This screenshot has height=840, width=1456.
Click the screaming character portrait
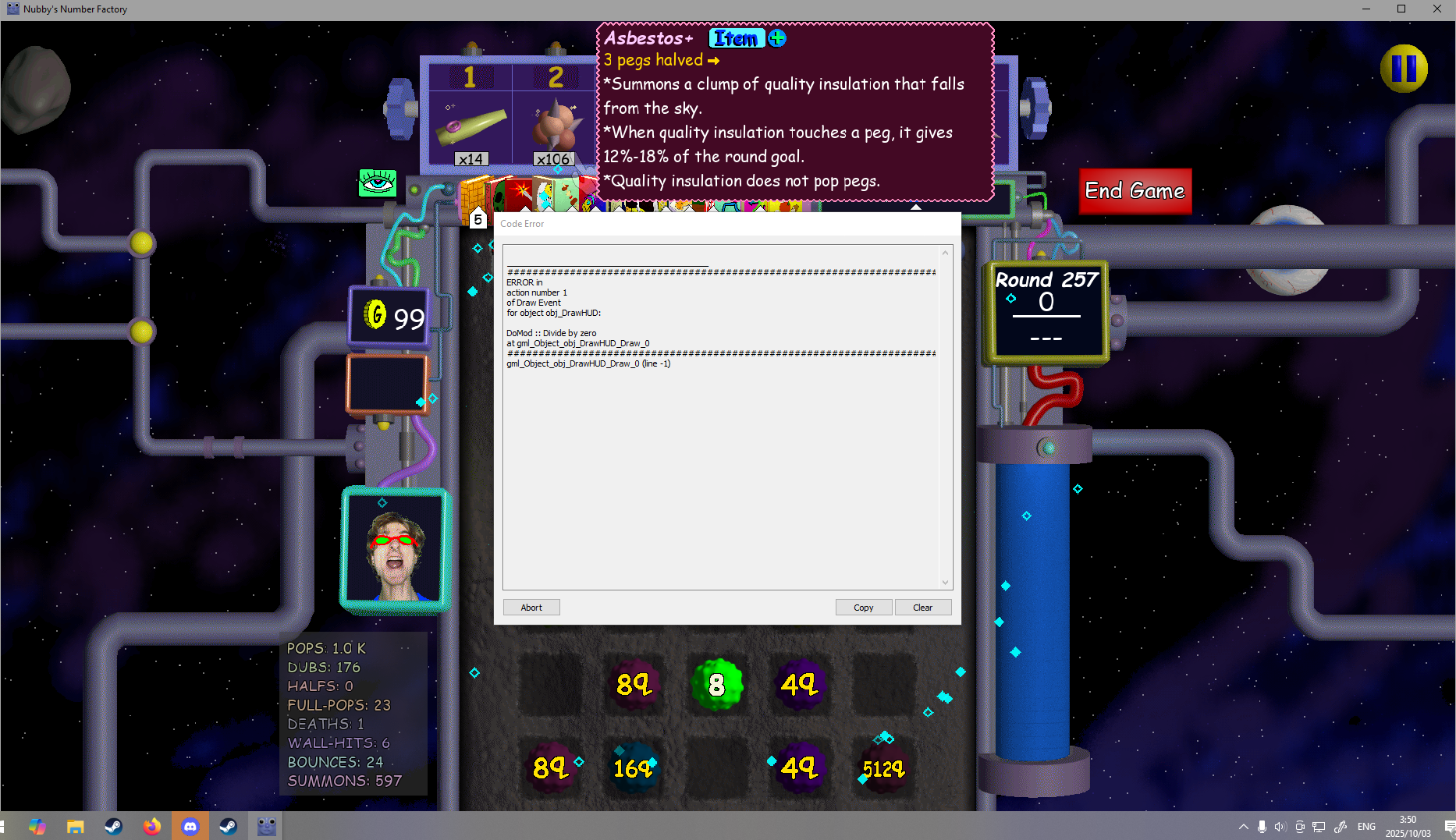click(395, 549)
